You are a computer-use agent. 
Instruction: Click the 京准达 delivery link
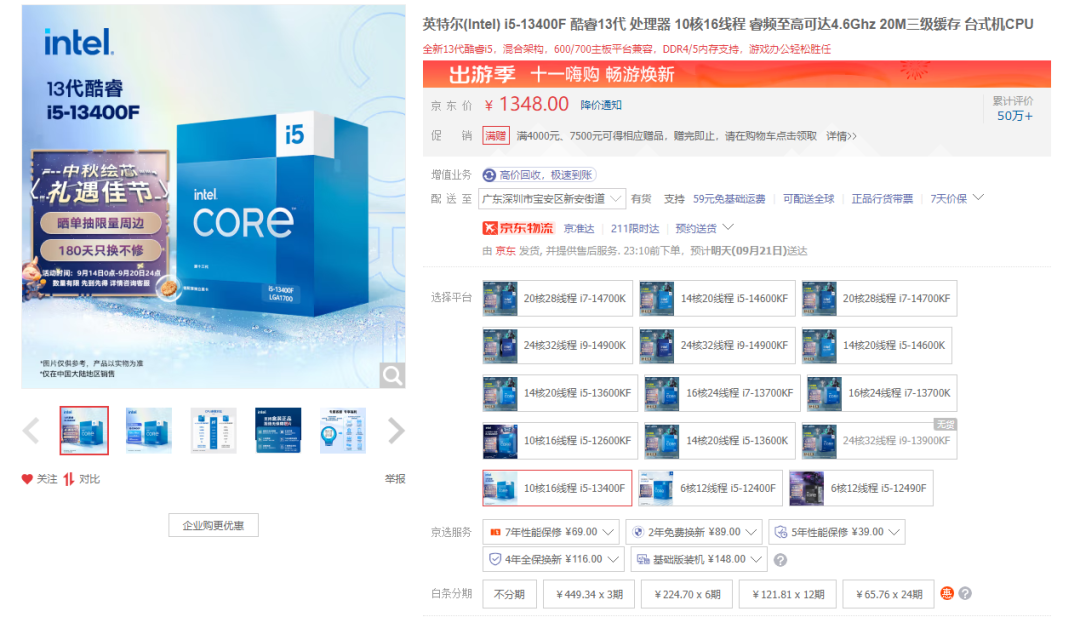[x=579, y=229]
